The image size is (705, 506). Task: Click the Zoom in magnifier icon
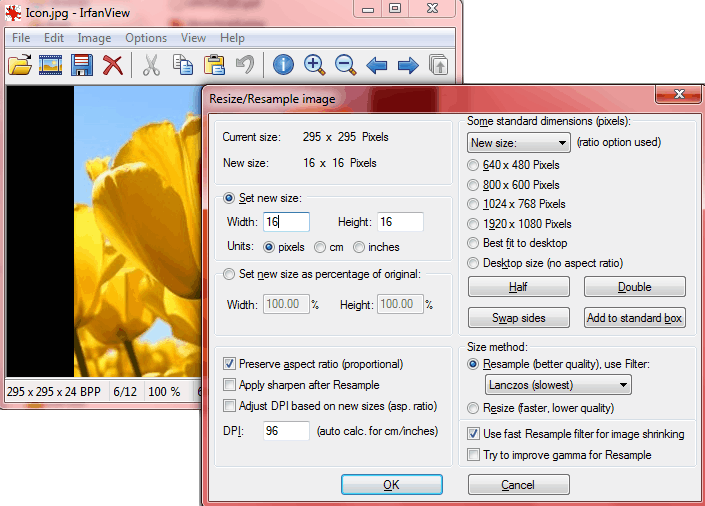click(x=314, y=66)
